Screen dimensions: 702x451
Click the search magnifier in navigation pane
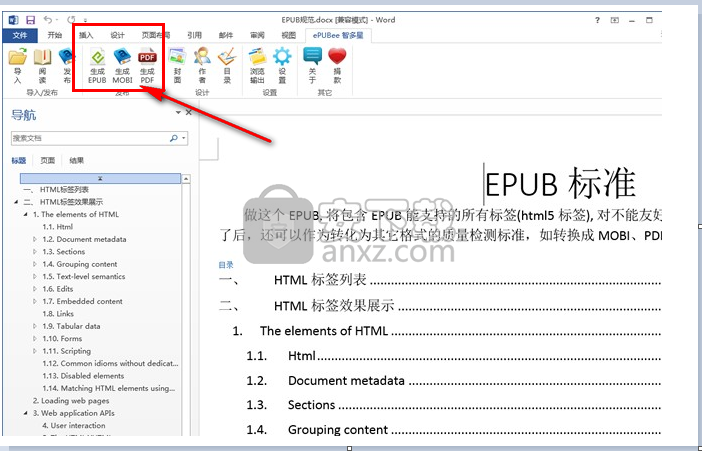(174, 138)
